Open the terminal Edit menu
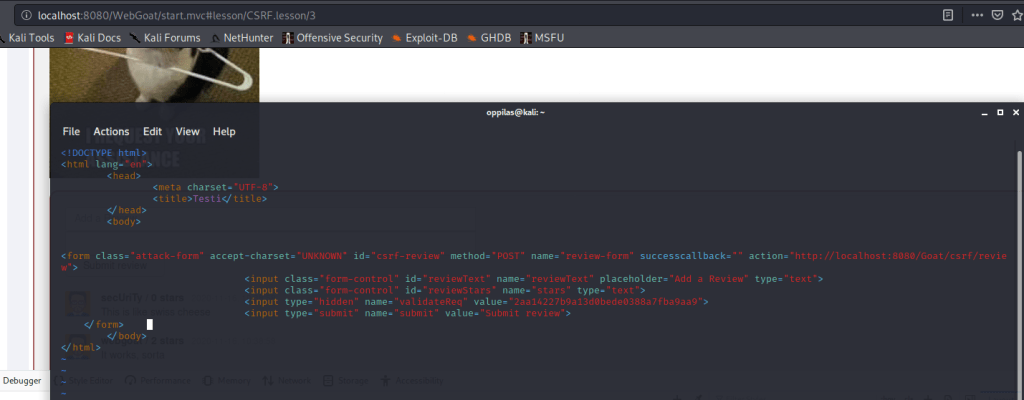Viewport: 1024px width, 400px height. 152,132
